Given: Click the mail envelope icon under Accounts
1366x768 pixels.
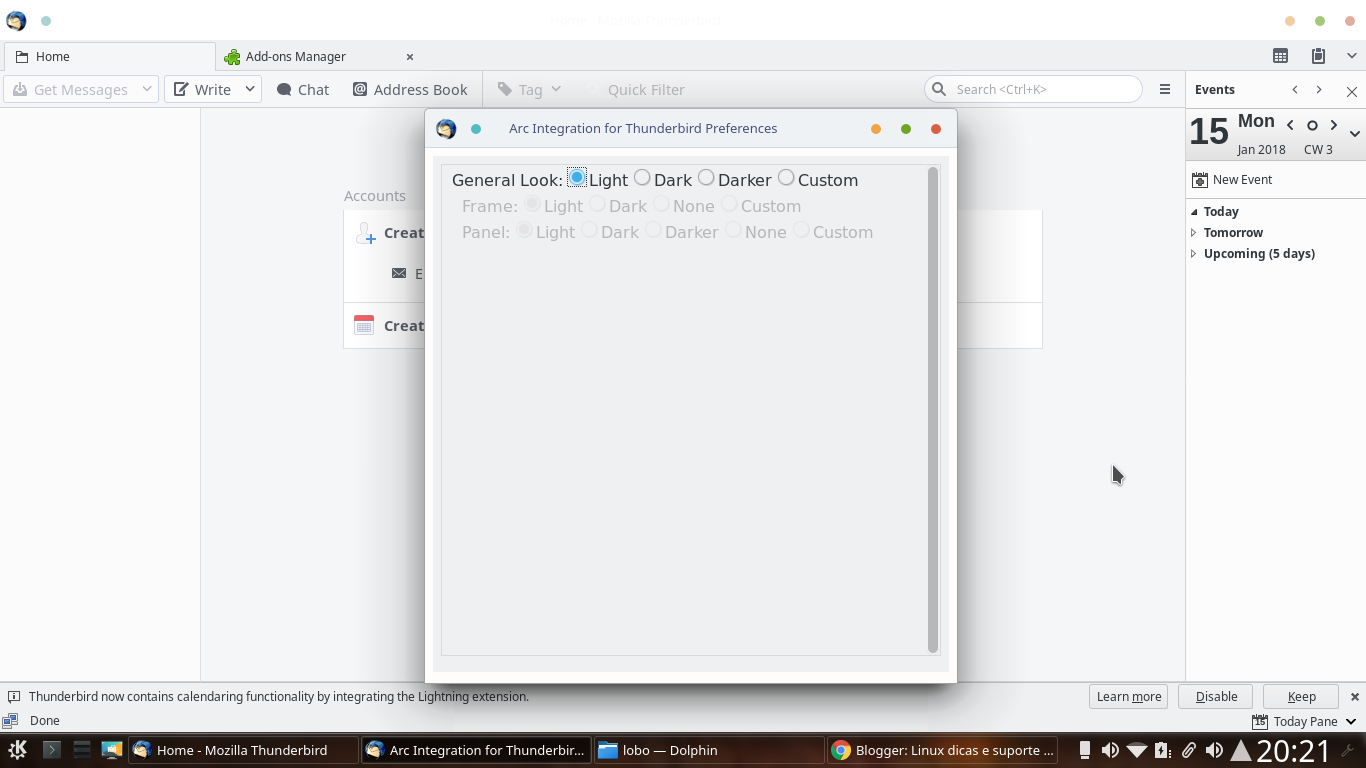Looking at the screenshot, I should click(399, 273).
